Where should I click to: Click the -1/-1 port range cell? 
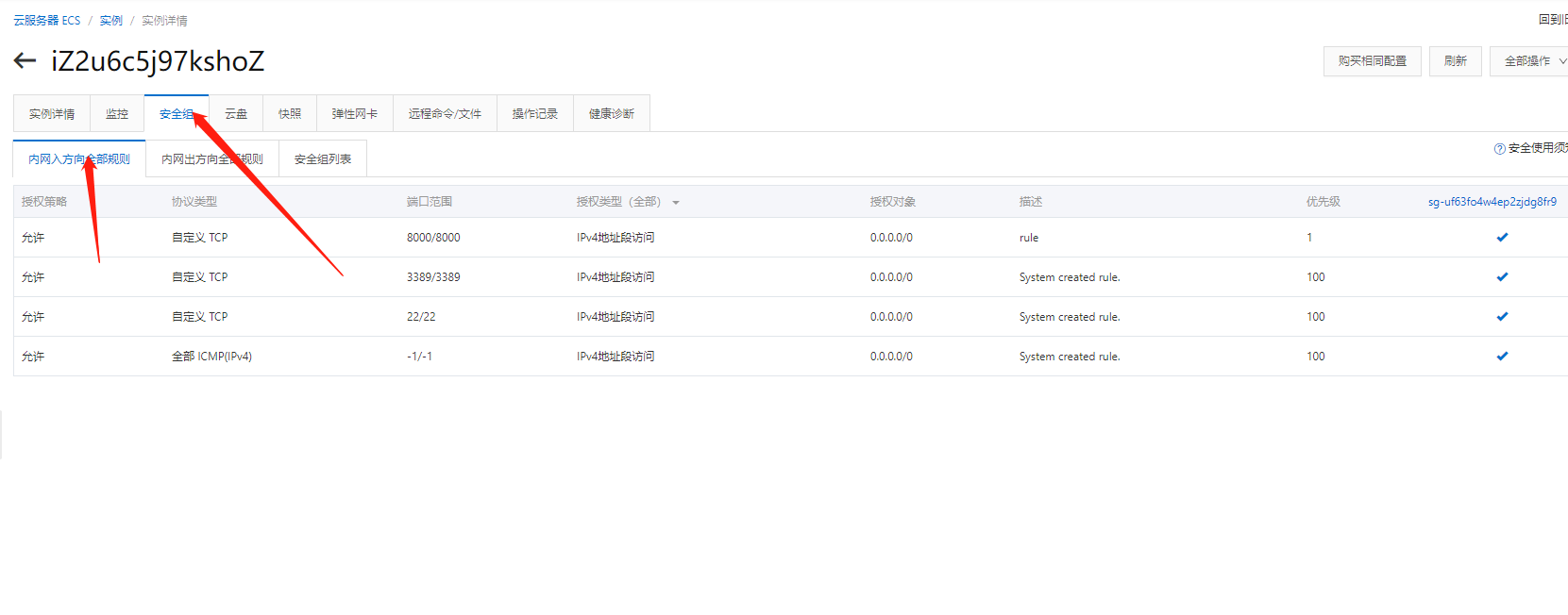(x=419, y=357)
